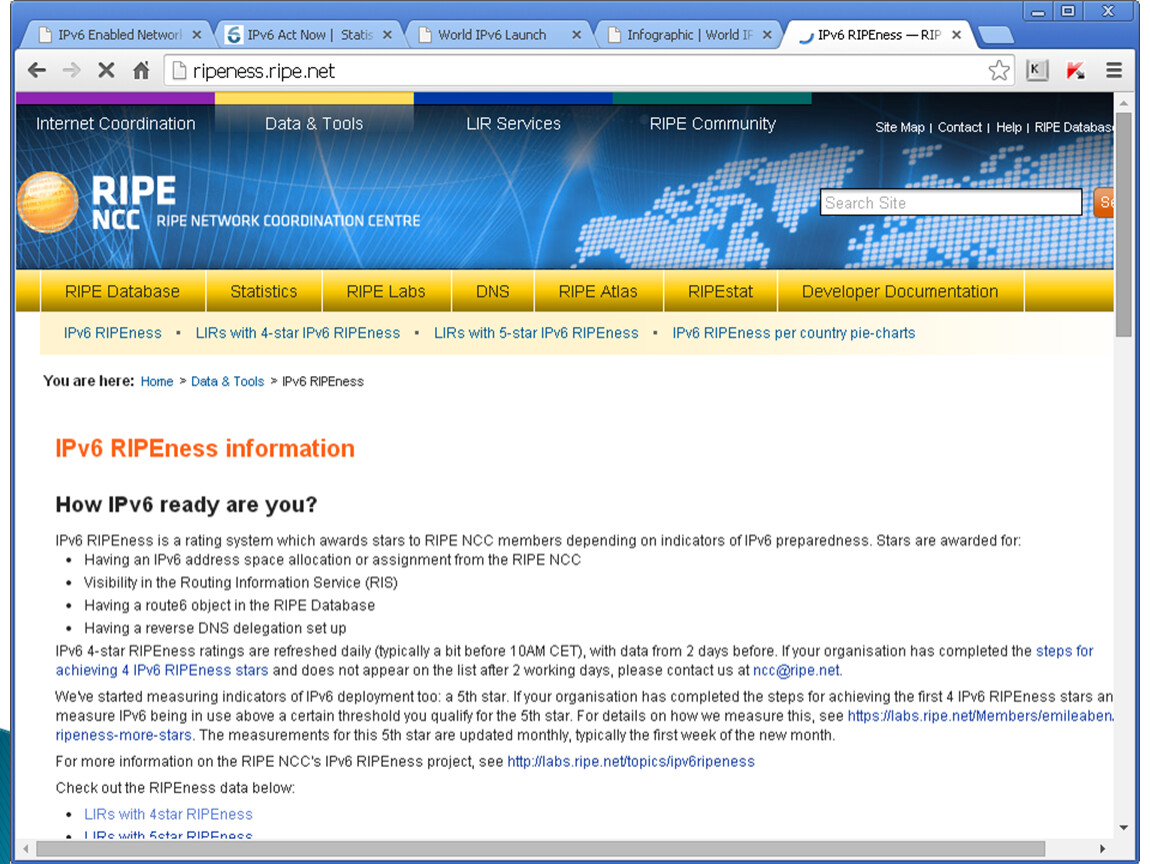The height and width of the screenshot is (864, 1150).
Task: Click the ncc@ripe.net email link
Action: pos(796,671)
